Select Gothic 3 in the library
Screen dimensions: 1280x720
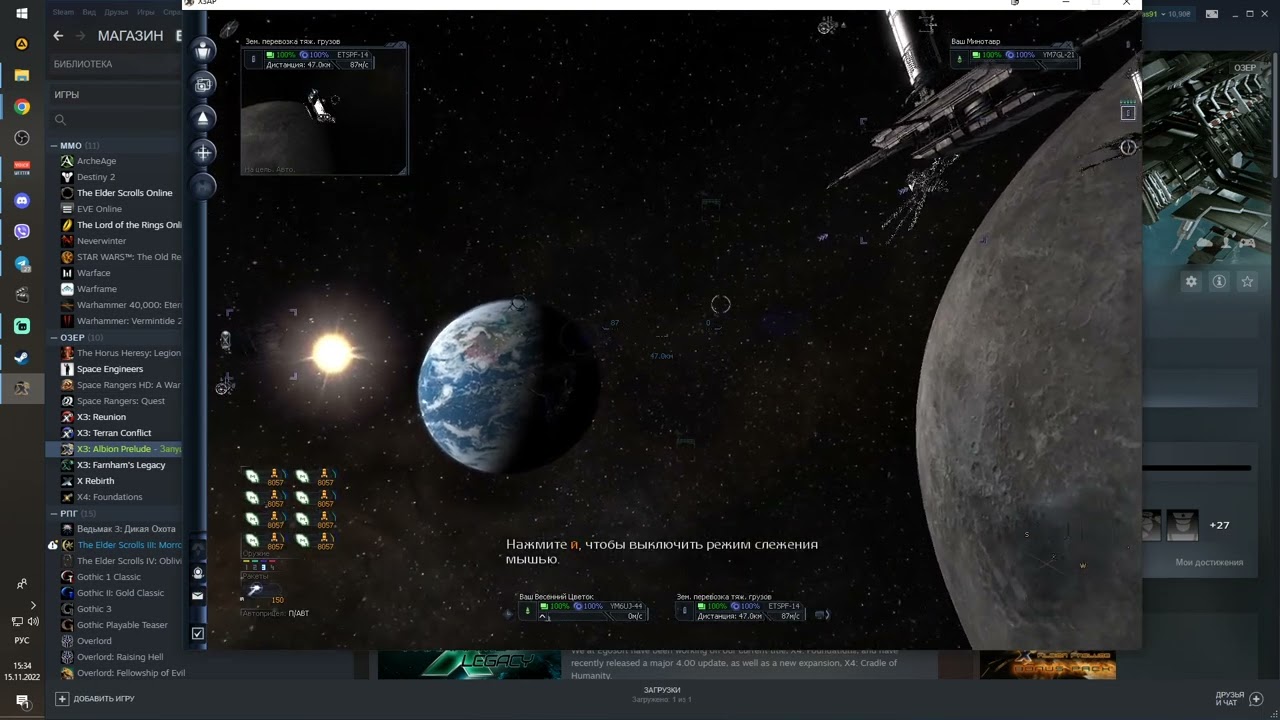[x=94, y=609]
